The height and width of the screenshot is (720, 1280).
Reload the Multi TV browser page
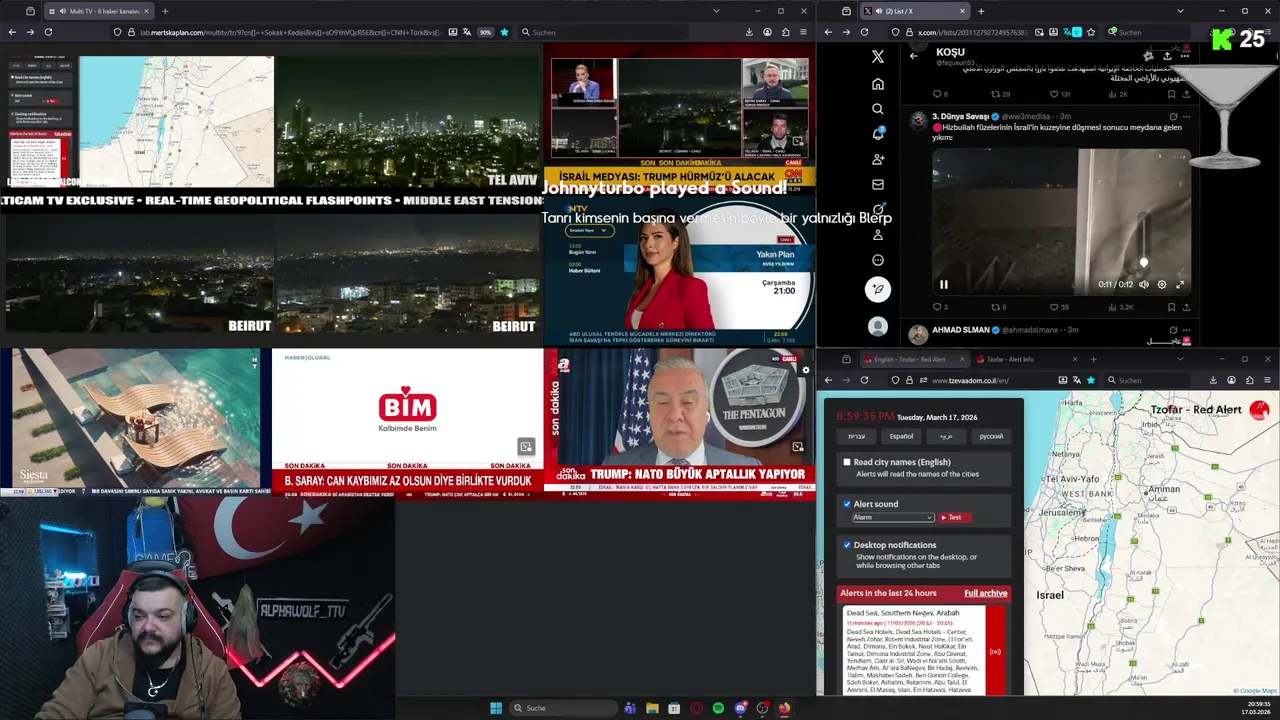48,32
